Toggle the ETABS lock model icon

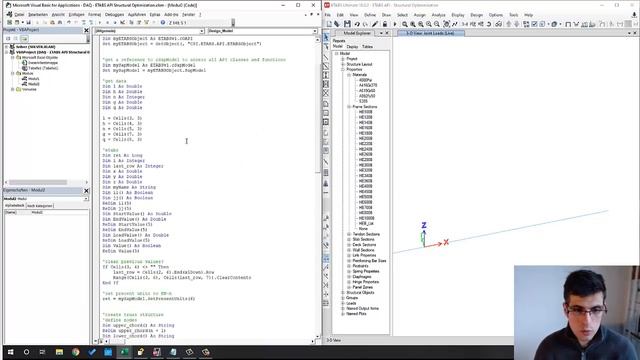(x=384, y=24)
